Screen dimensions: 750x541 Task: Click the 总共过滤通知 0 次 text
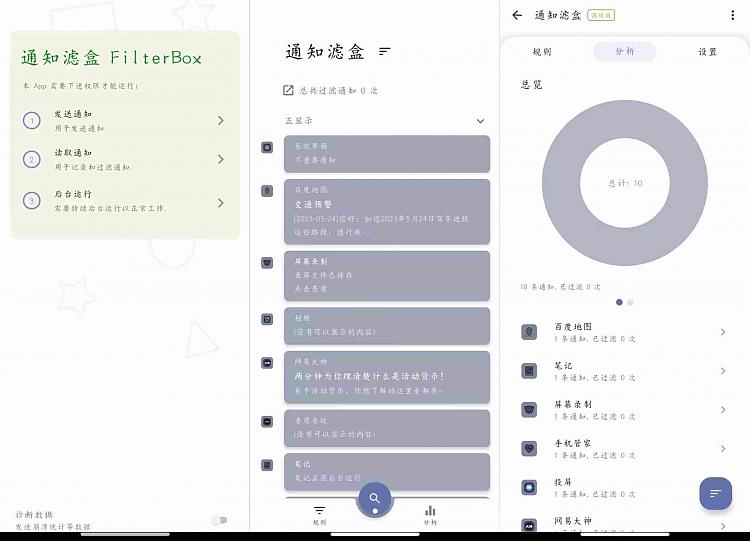pyautogui.click(x=339, y=90)
